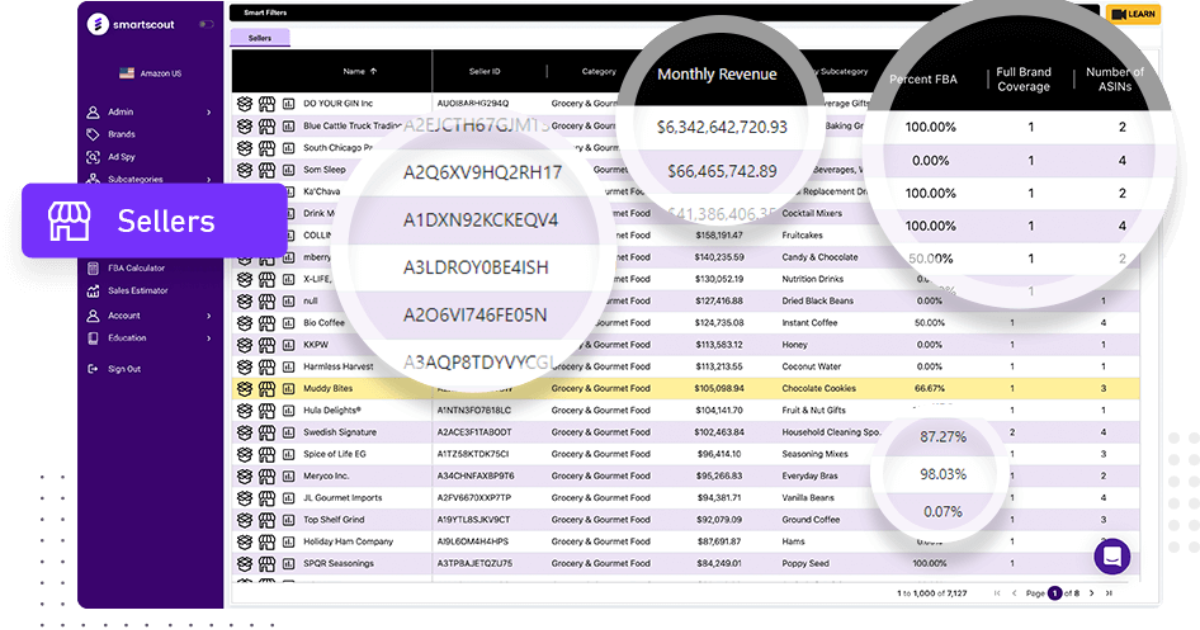Expand the Education sidebar chevron
The image size is (1200, 630).
pos(209,339)
